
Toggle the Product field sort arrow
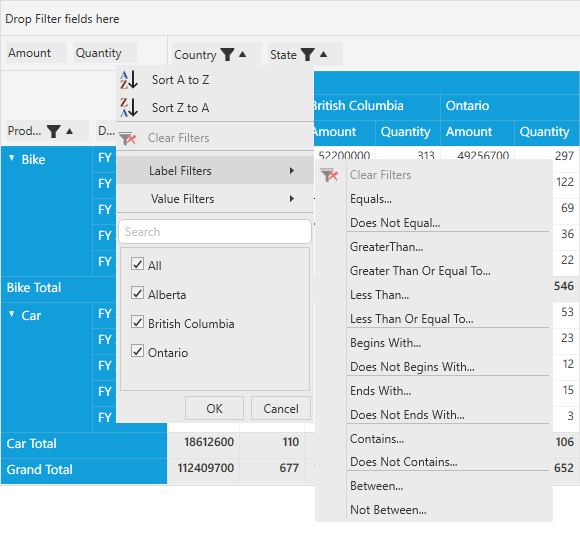(70, 131)
